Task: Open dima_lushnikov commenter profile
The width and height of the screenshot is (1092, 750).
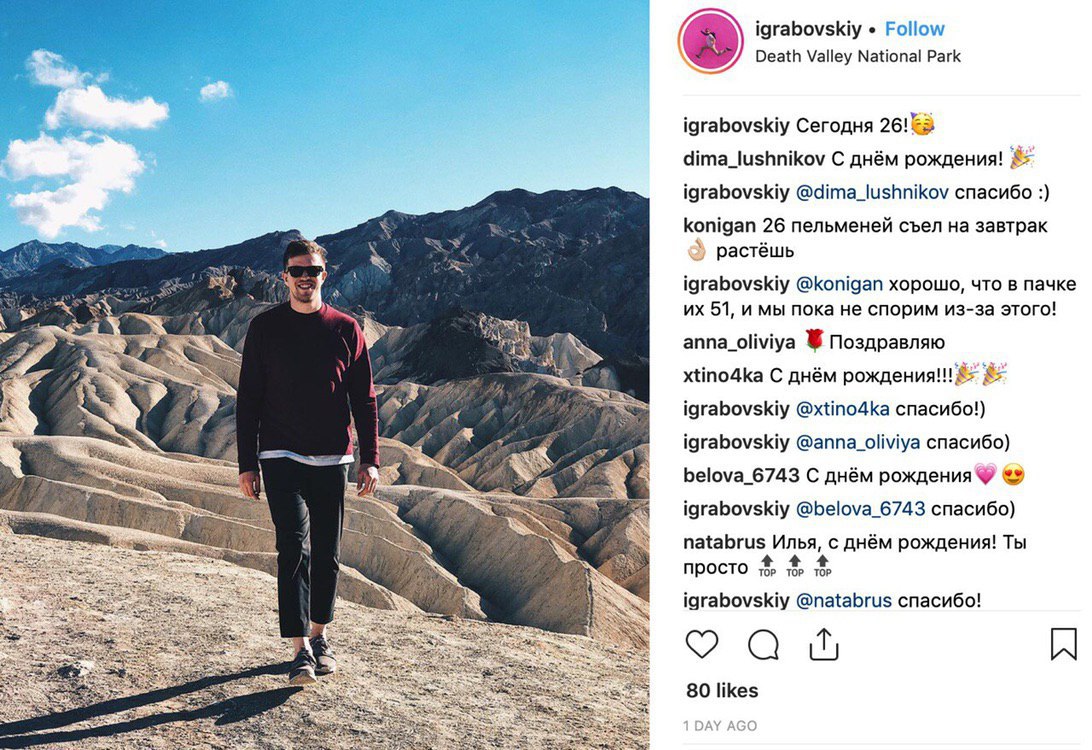Action: [754, 159]
